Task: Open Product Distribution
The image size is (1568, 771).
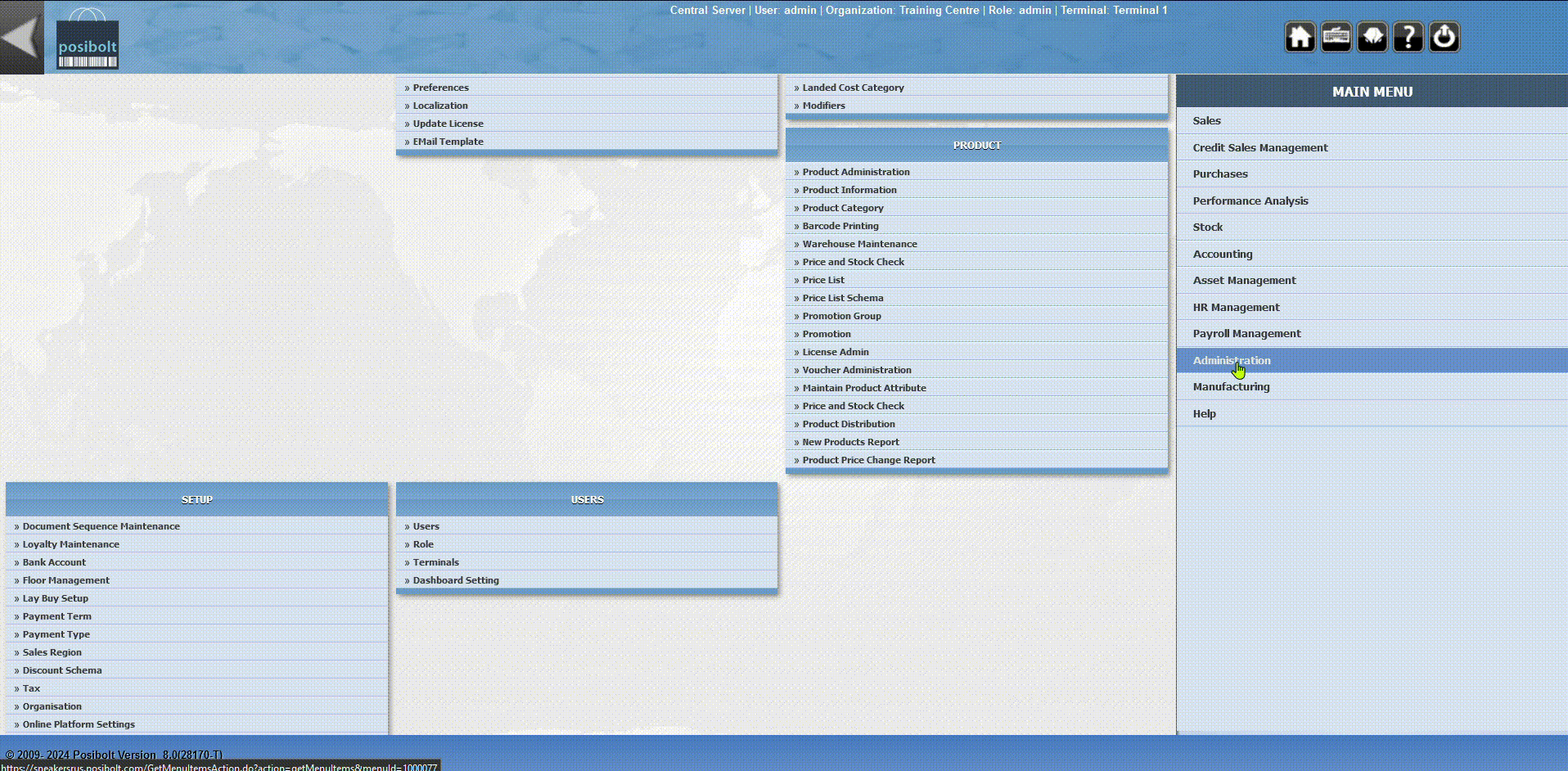Action: tap(849, 424)
